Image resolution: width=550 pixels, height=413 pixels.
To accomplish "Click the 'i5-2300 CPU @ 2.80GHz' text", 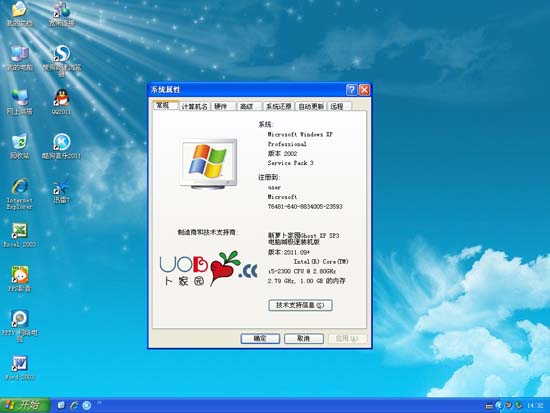I will click(x=302, y=271).
